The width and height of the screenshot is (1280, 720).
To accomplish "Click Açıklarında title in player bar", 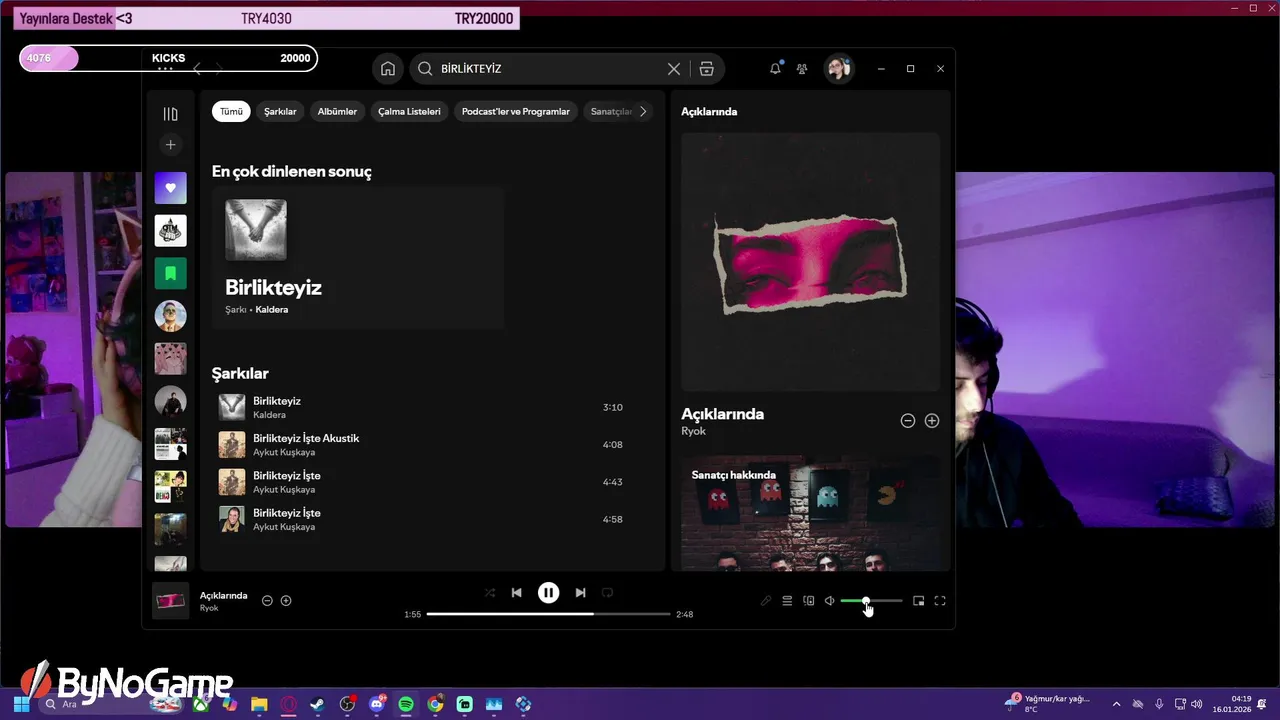I will click(x=223, y=595).
